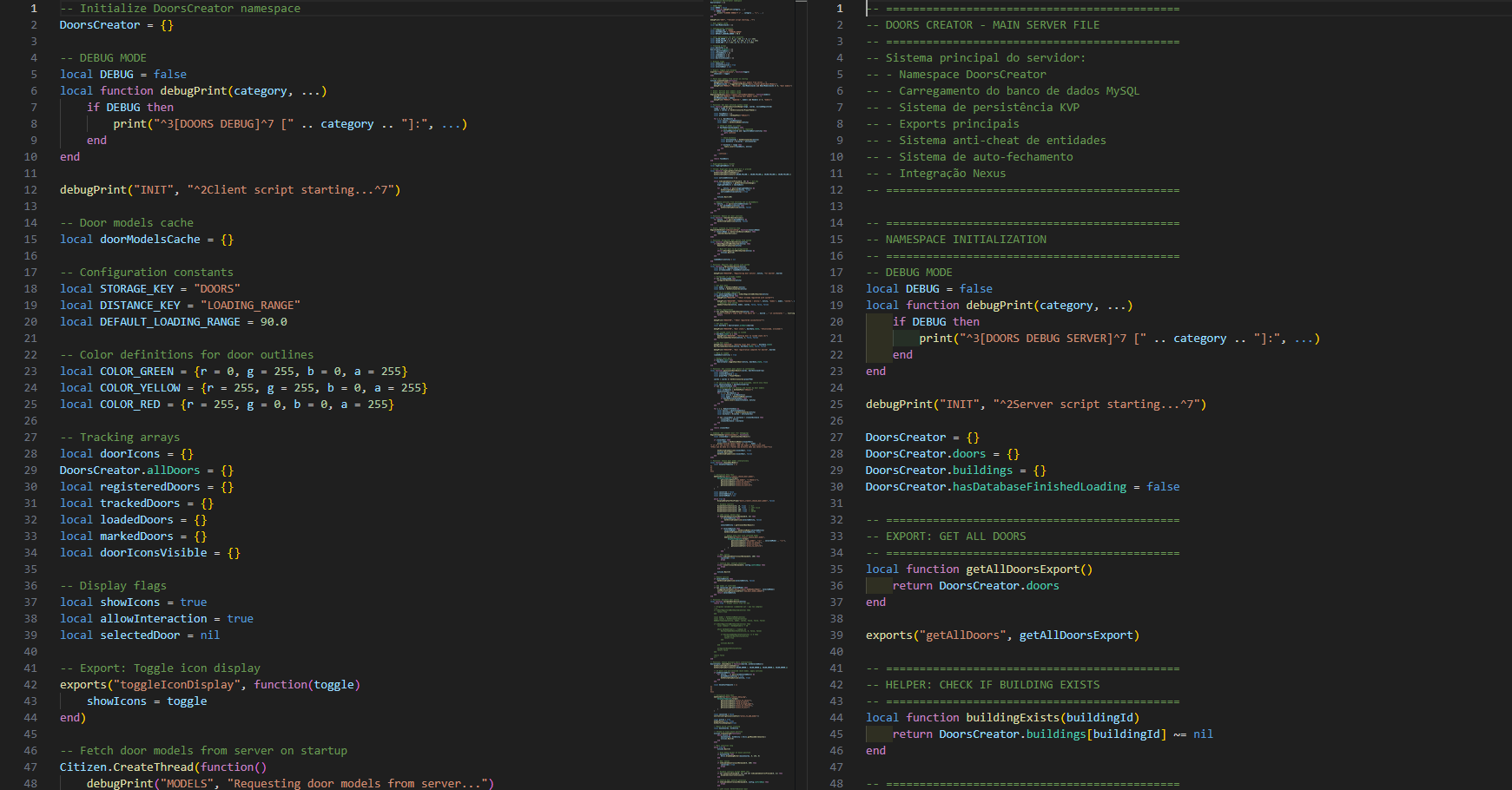Click 'showIcons = toggle' assignment line

147,701
